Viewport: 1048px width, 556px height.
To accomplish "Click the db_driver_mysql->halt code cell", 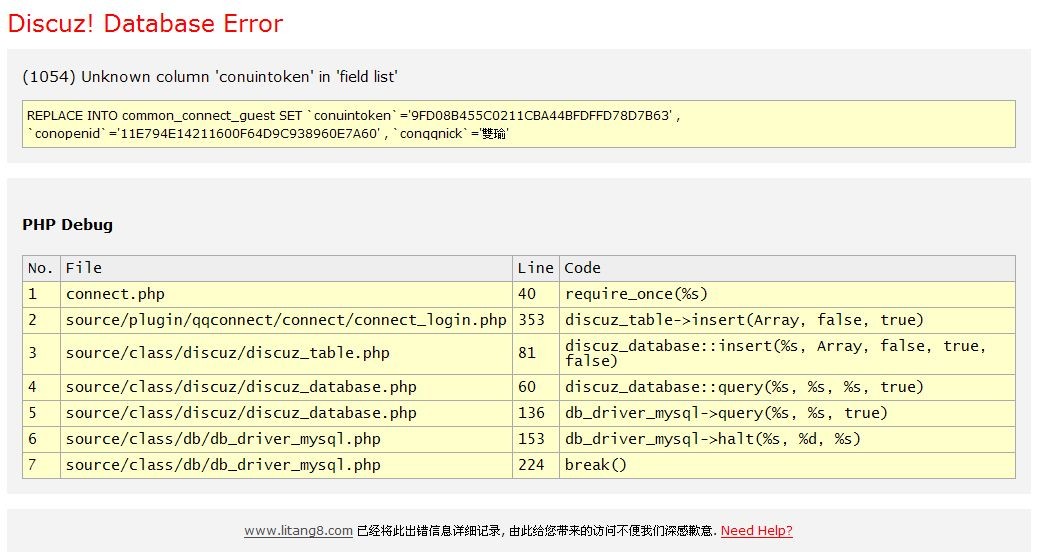I will [713, 439].
